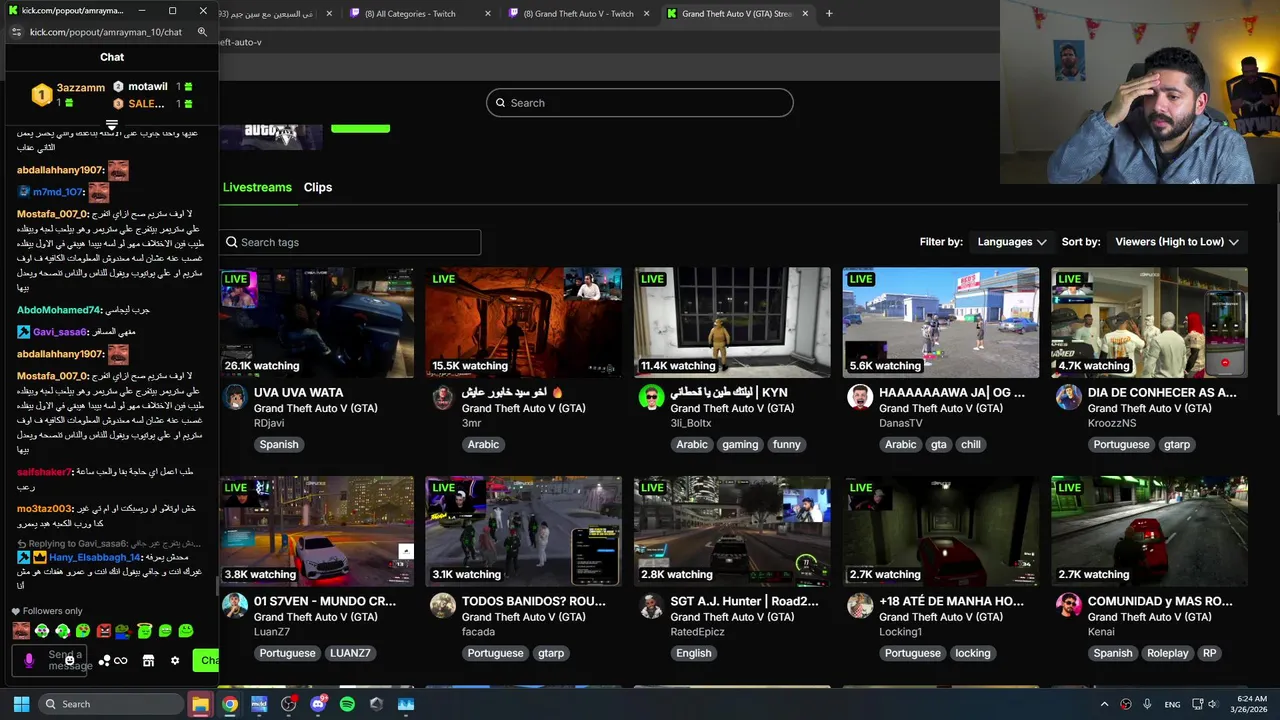This screenshot has width=1280, height=720.
Task: Switch to the Clips tab
Action: [x=318, y=187]
